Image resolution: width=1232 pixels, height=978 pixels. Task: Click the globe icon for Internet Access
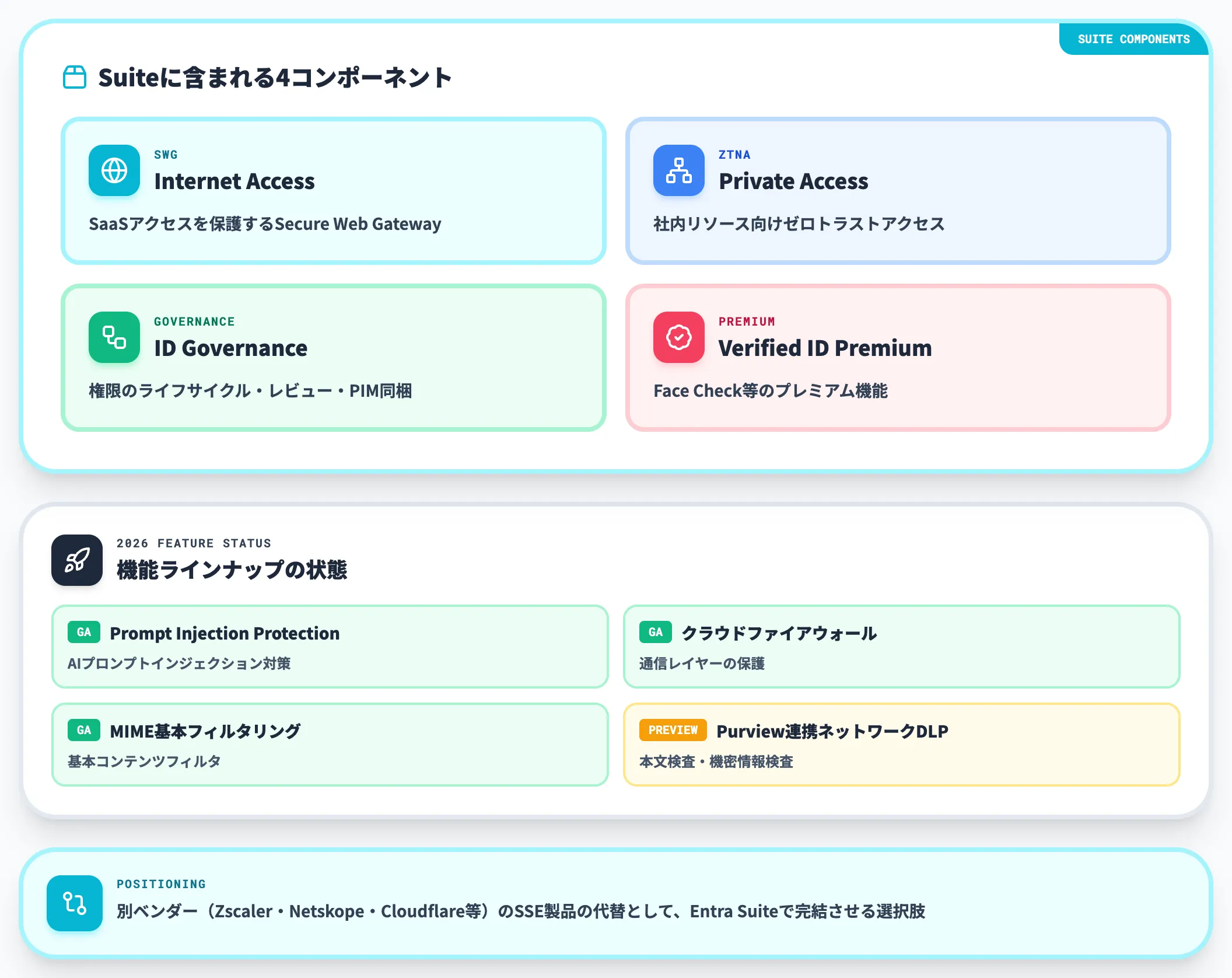point(114,170)
